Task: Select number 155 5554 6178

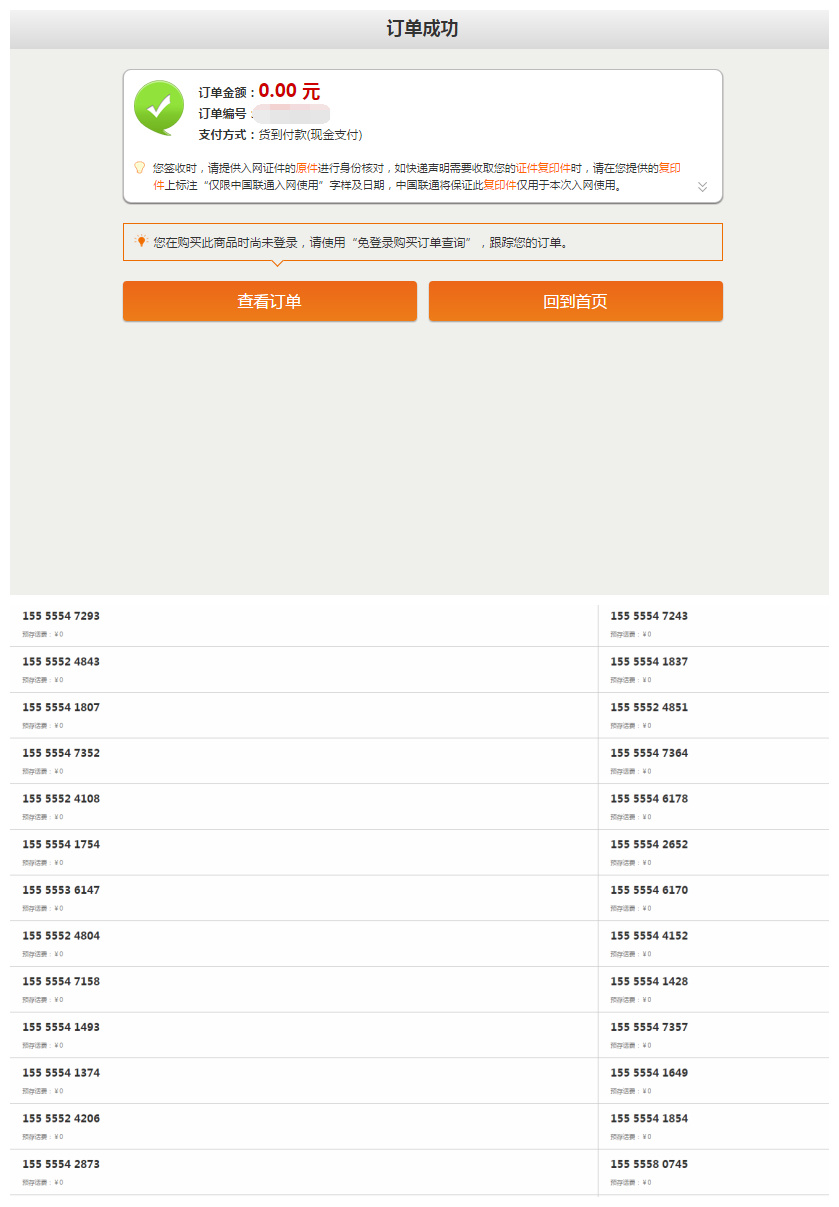Action: 649,799
